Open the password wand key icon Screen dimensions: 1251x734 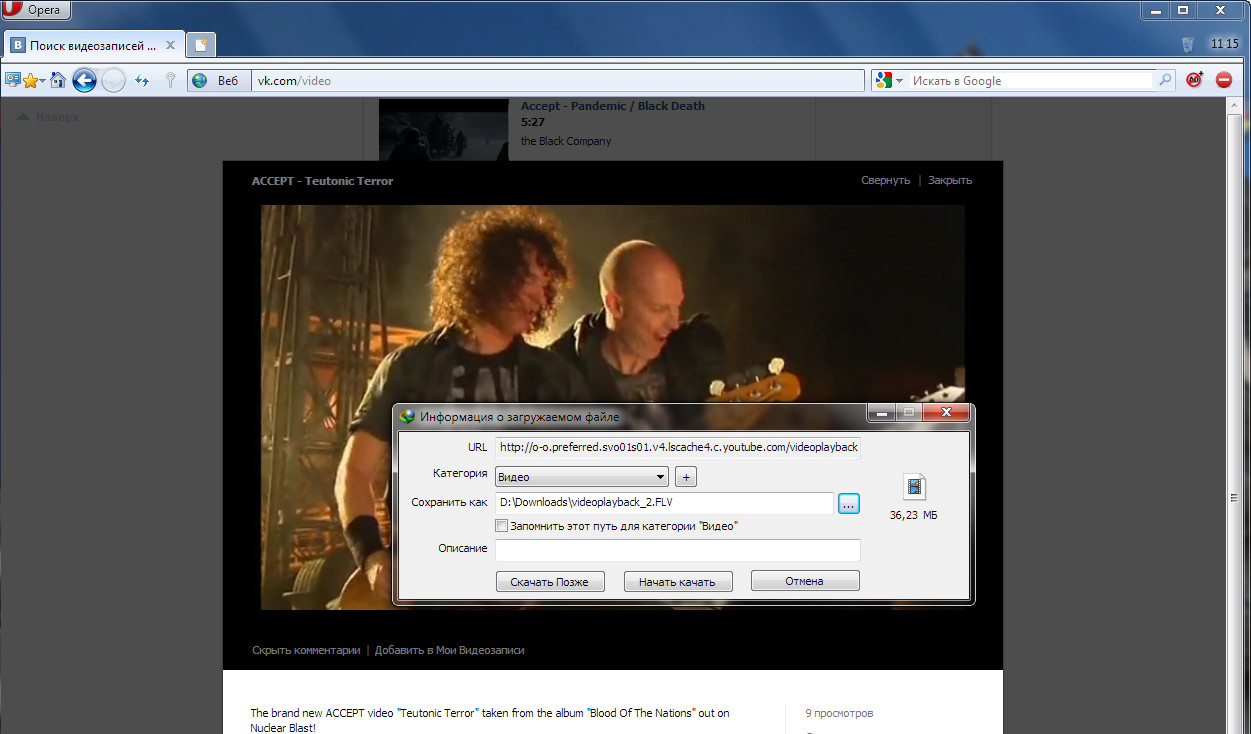(171, 81)
